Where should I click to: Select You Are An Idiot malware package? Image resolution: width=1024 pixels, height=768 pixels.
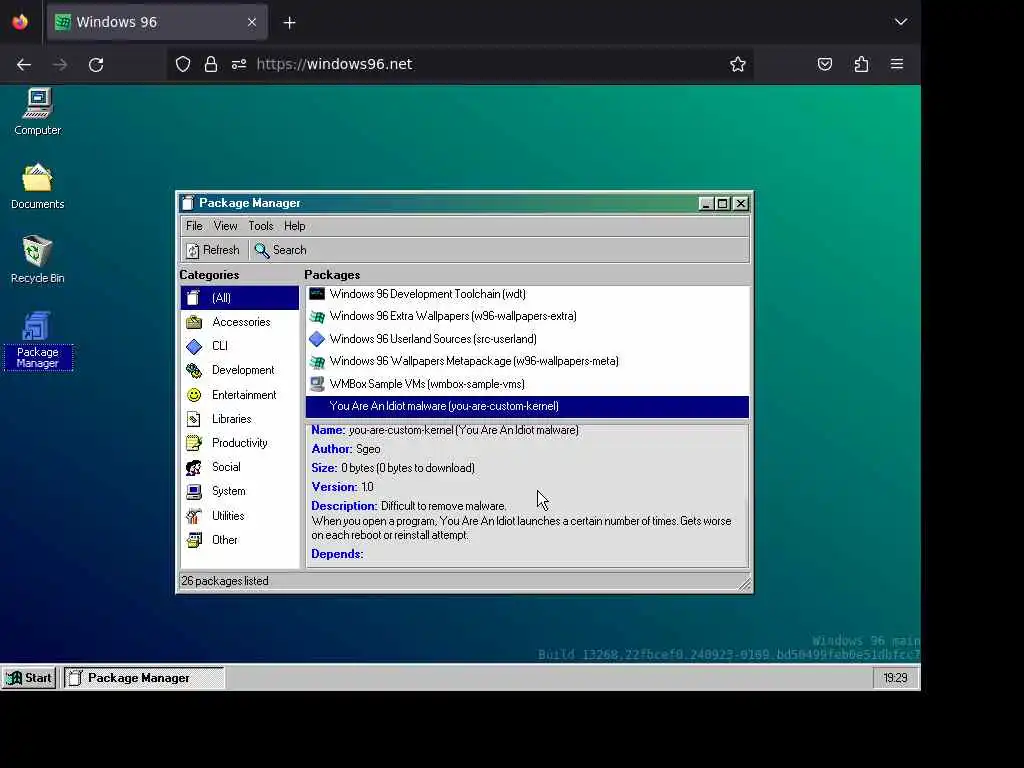pyautogui.click(x=527, y=406)
